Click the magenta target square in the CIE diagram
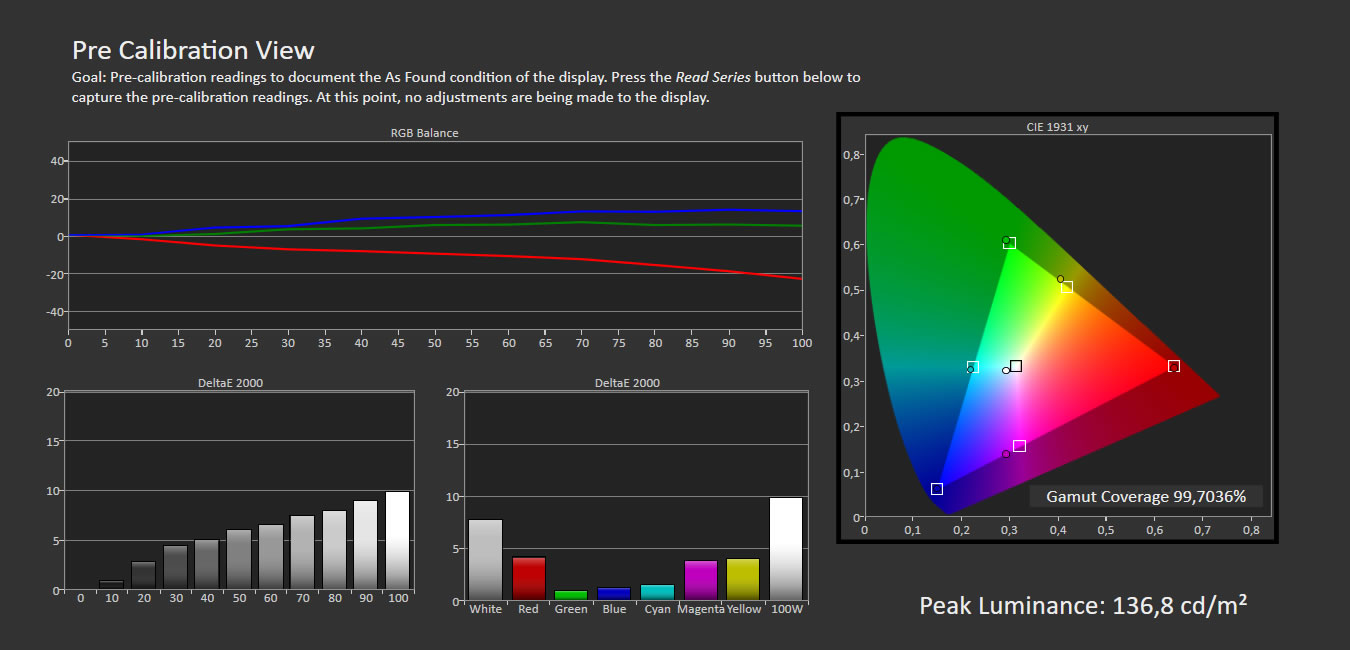Screen dimensions: 1350x650 tap(1019, 446)
